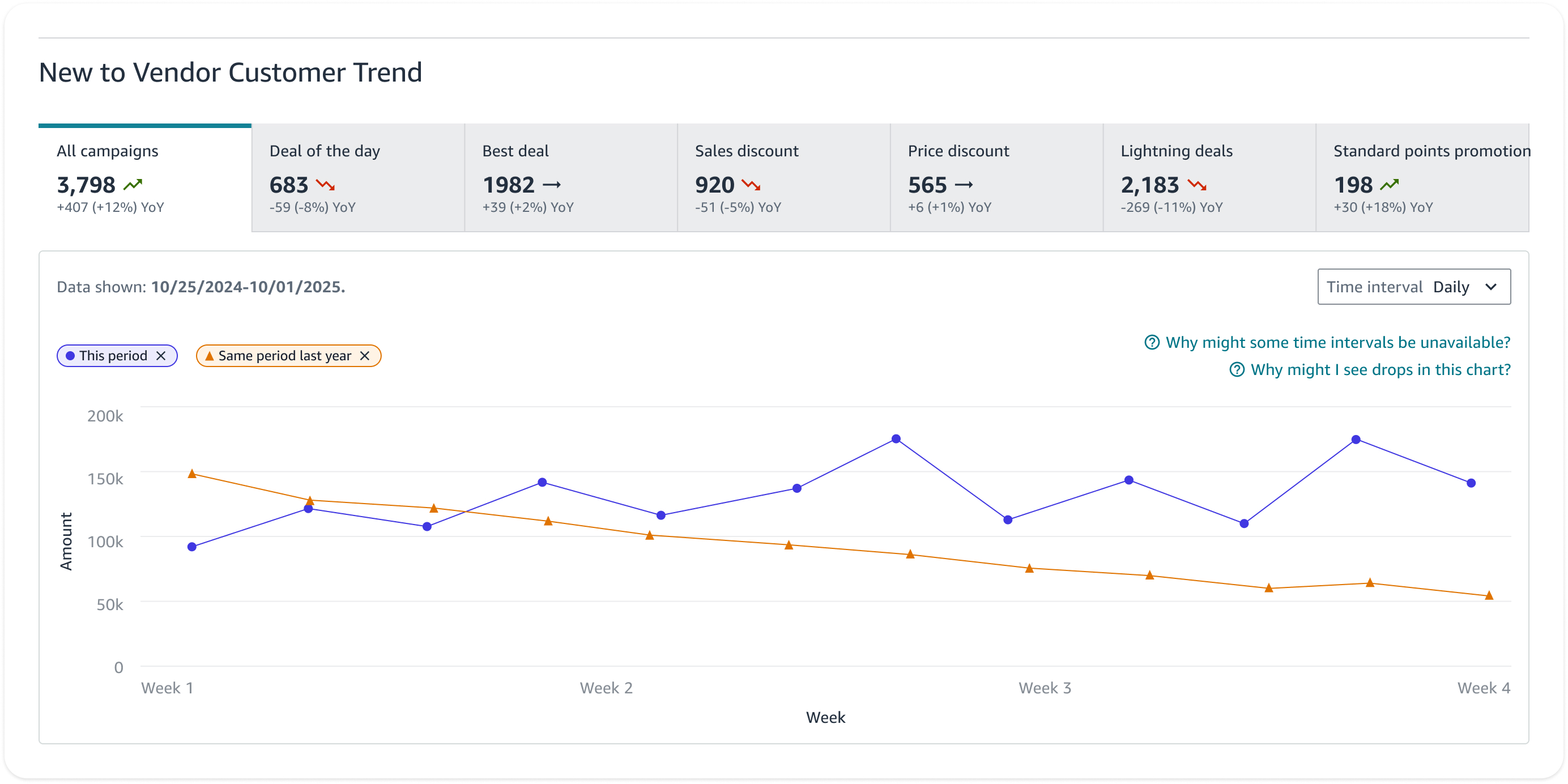Switch to Deal of the day tab
Screen dimensions: 1568x784
pos(358,178)
